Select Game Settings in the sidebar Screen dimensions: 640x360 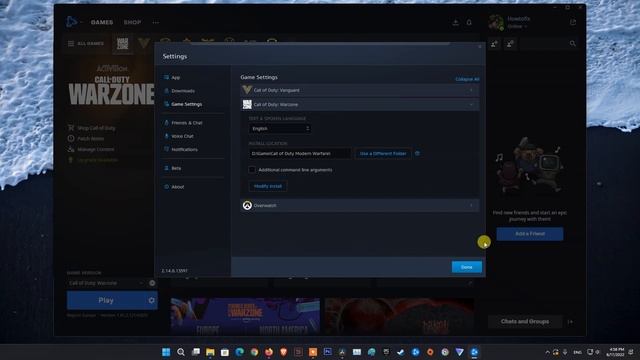coord(186,104)
